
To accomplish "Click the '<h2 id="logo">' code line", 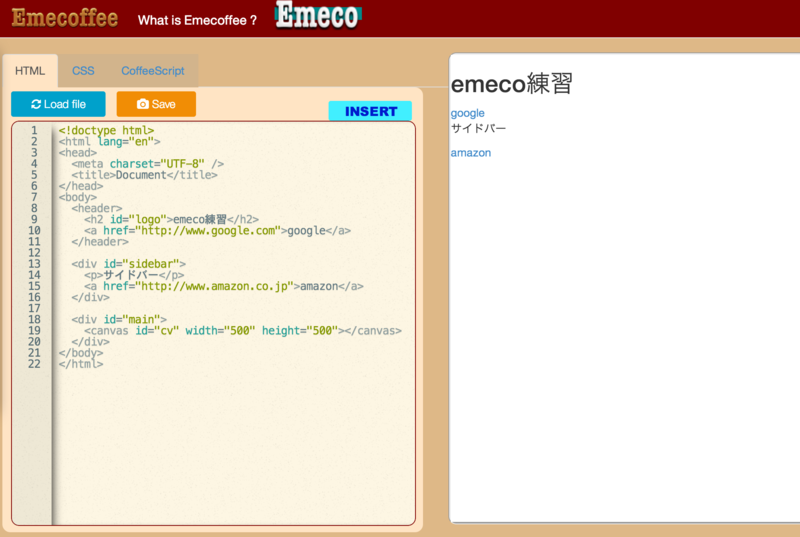I will [x=171, y=219].
